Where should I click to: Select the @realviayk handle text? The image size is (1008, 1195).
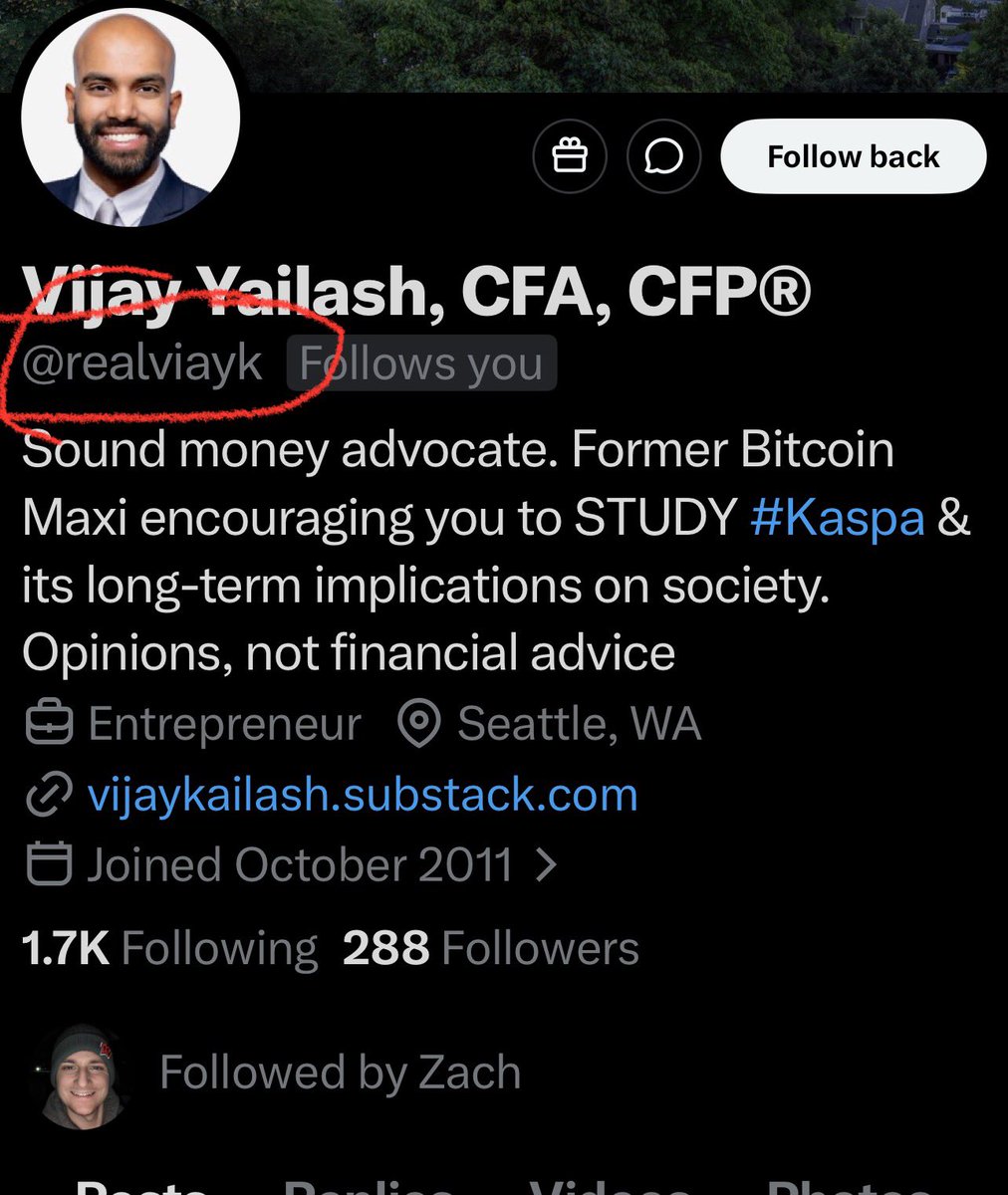point(142,364)
